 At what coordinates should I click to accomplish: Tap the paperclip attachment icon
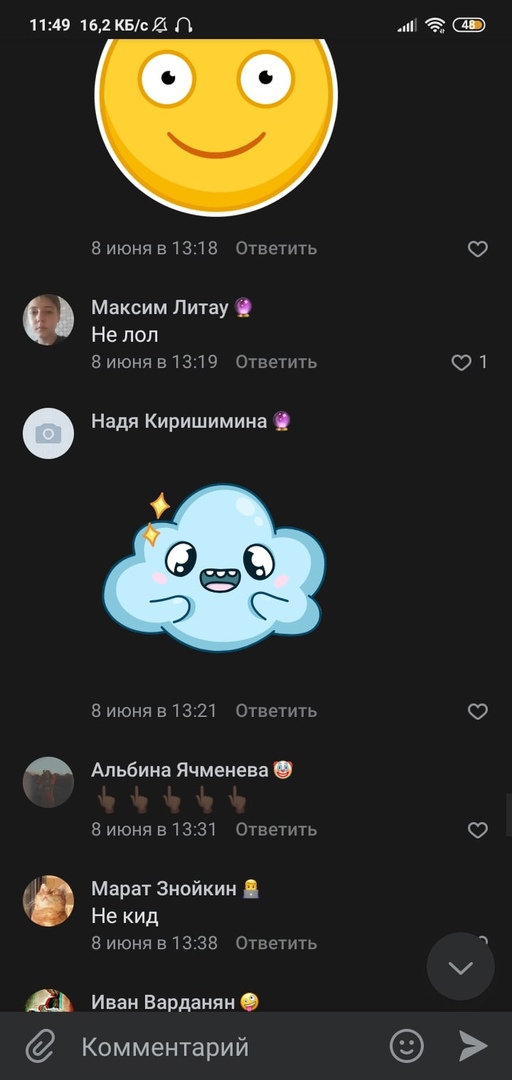(x=40, y=1047)
